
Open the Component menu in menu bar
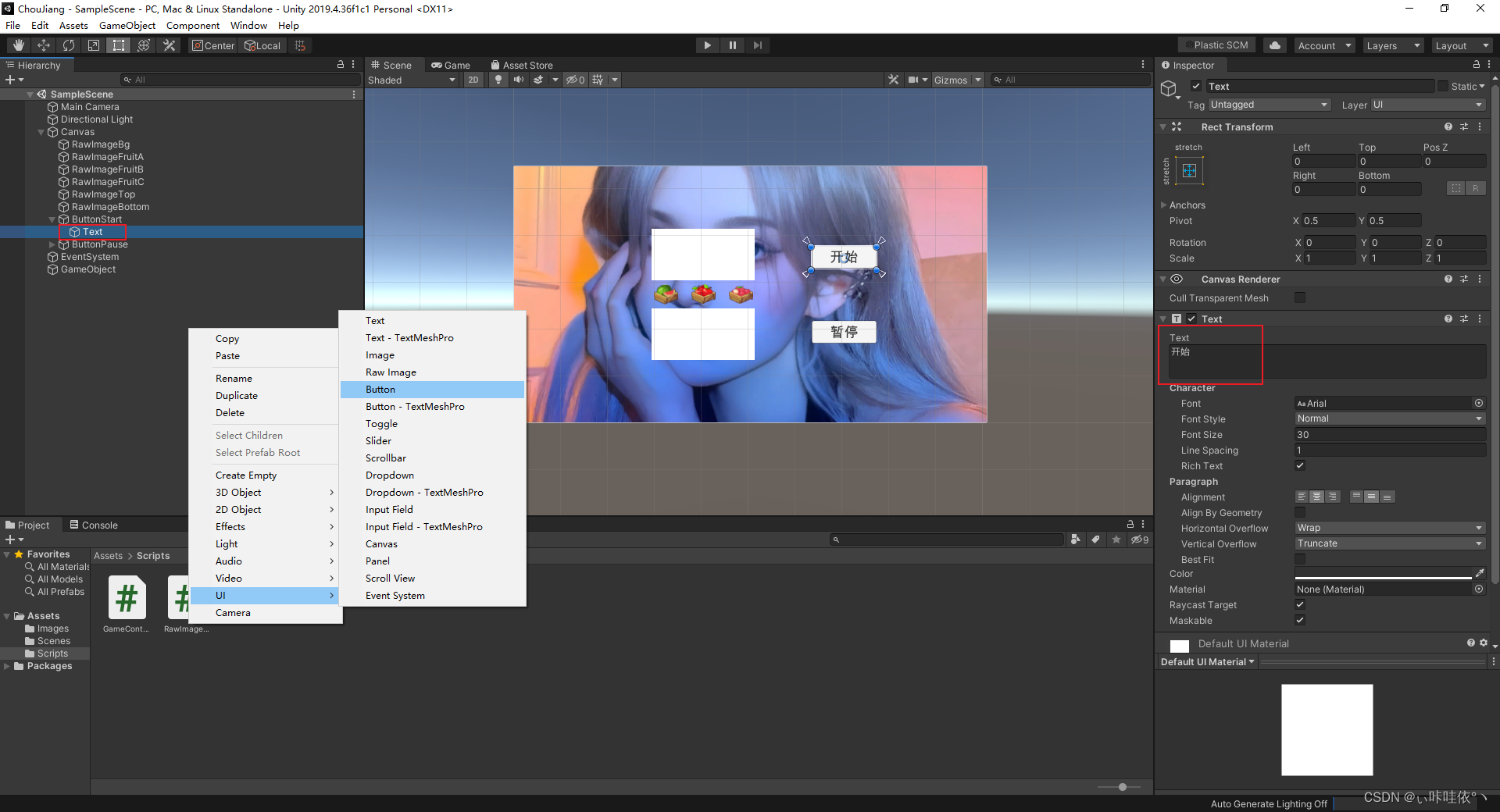[193, 25]
